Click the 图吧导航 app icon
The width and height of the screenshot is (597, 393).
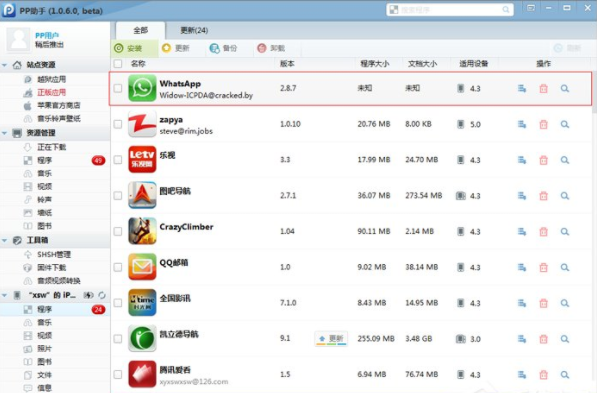142,195
